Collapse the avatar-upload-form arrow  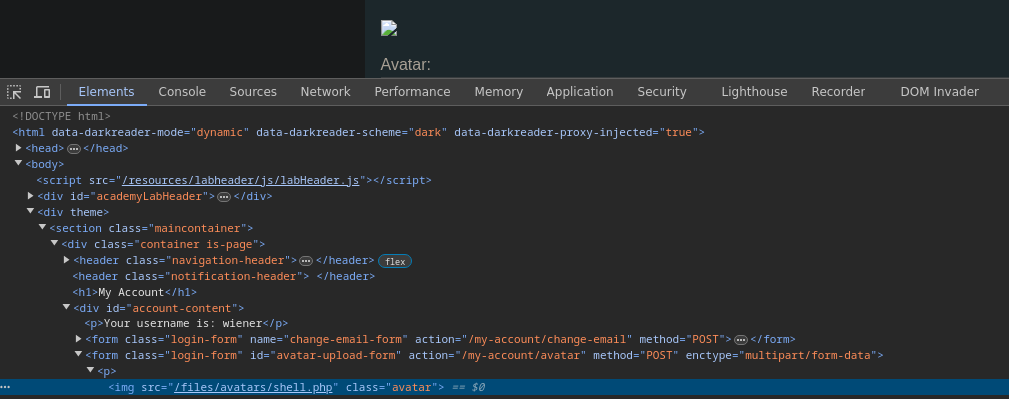[79, 354]
